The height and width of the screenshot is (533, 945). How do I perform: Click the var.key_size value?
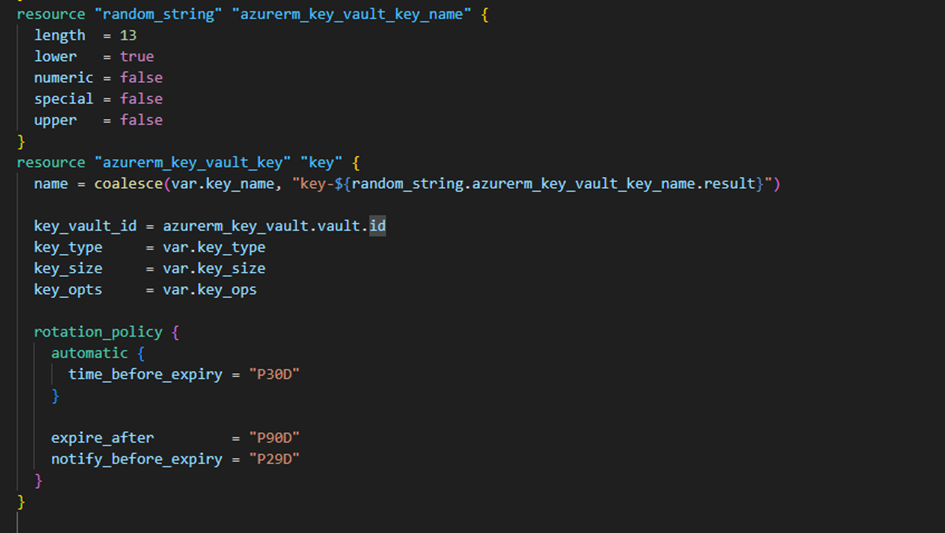pos(214,268)
